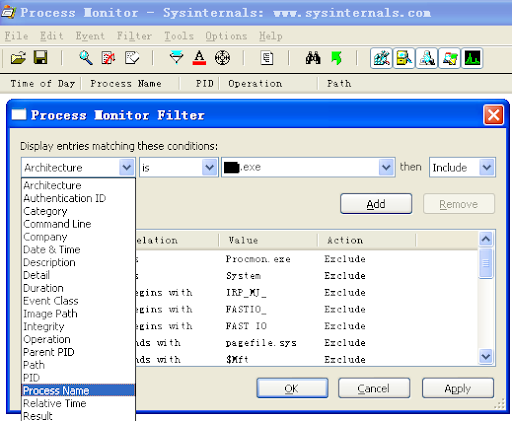Select Parent PID from the list
Screen dimensions: 512x421
pos(78,352)
